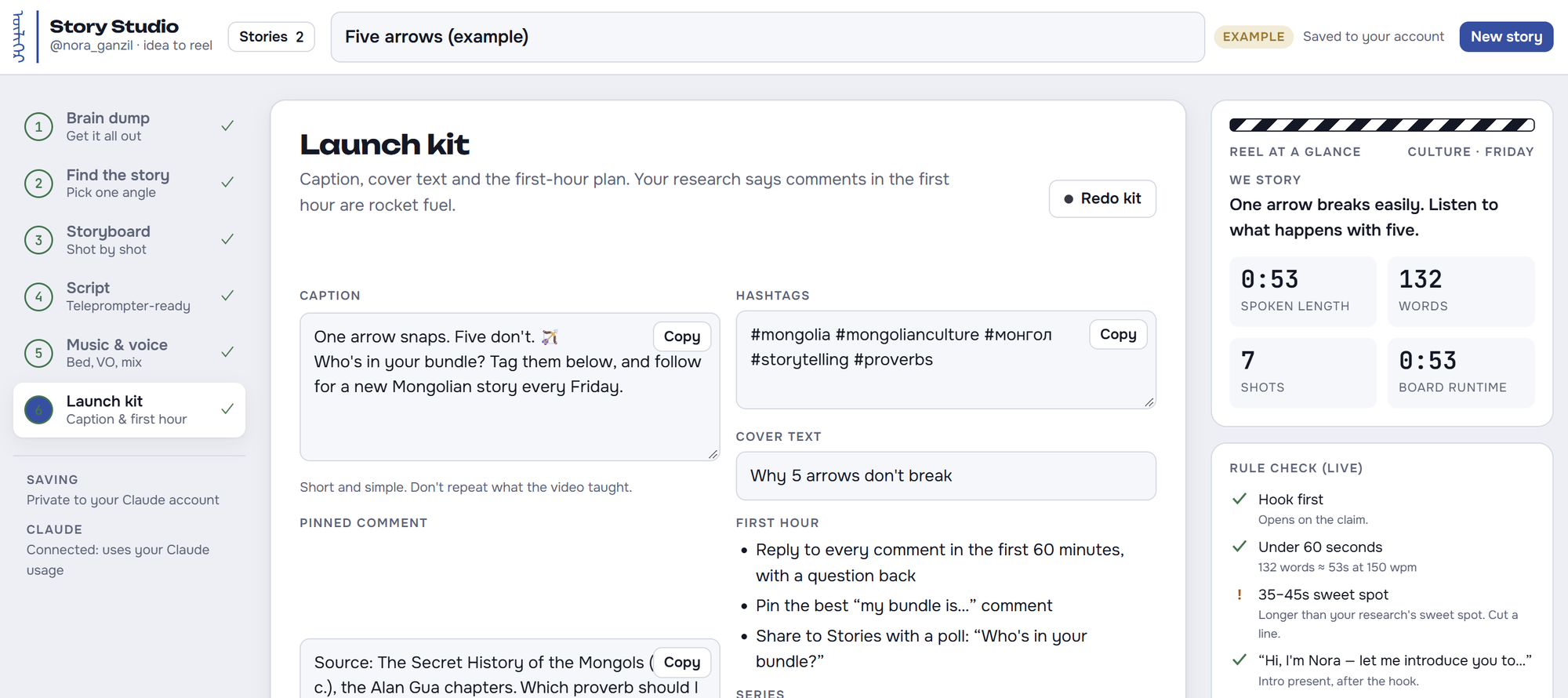The height and width of the screenshot is (698, 1568).
Task: Click 'CULTURE · FRIDAY' label
Action: point(1470,152)
